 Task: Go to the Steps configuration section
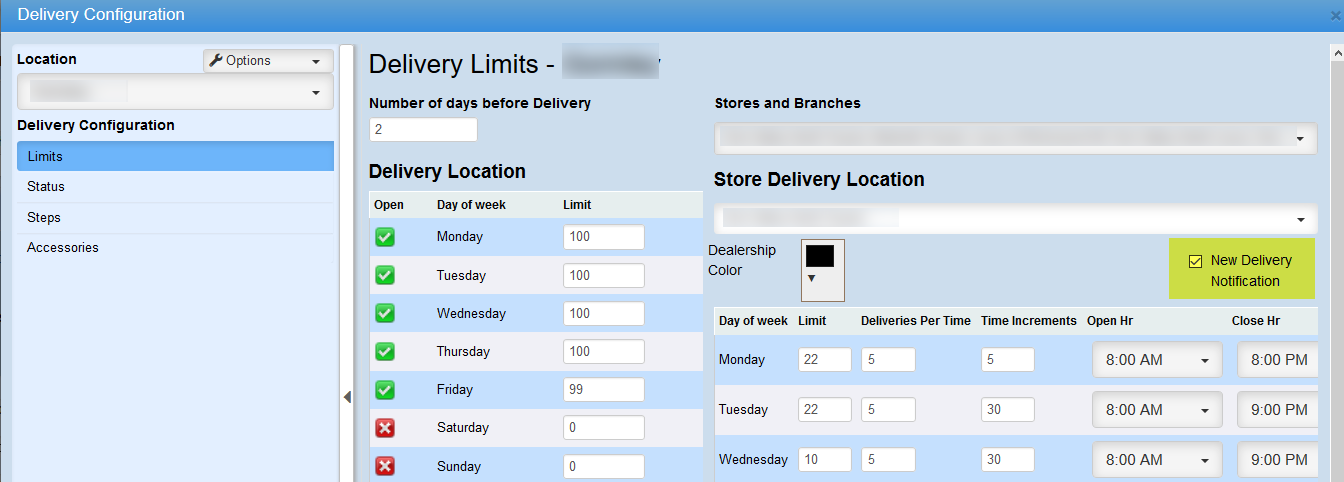pos(175,217)
